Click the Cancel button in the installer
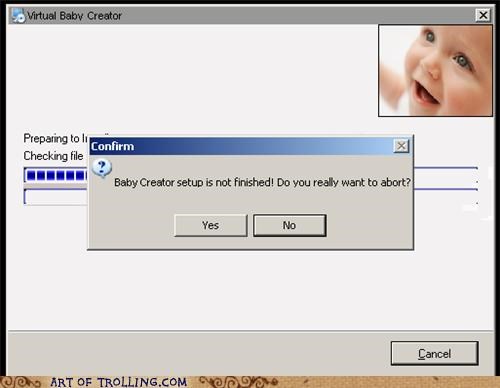This screenshot has height=388, width=500. click(x=434, y=353)
